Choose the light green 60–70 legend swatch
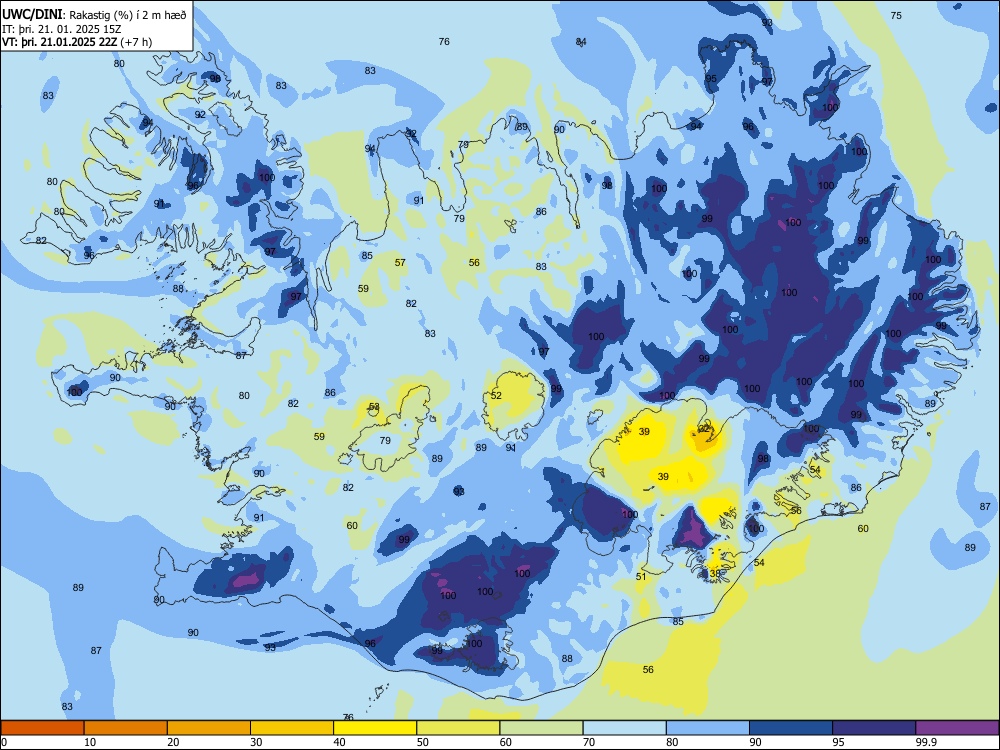This screenshot has width=1000, height=750. (x=541, y=728)
